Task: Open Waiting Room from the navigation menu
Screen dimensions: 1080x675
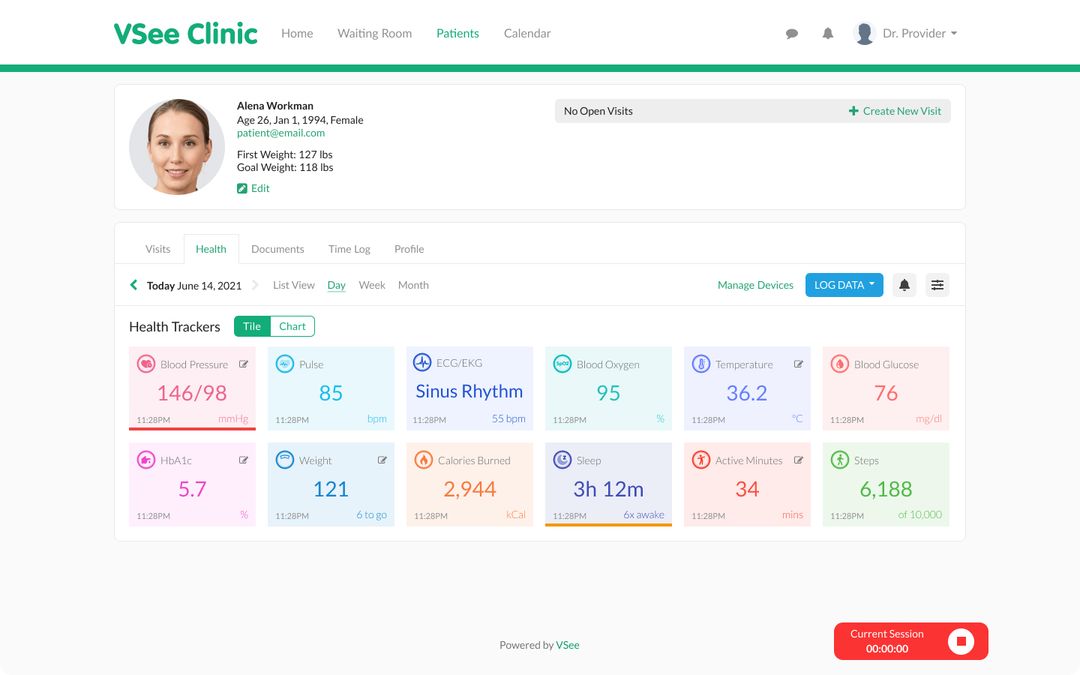Action: click(x=374, y=33)
